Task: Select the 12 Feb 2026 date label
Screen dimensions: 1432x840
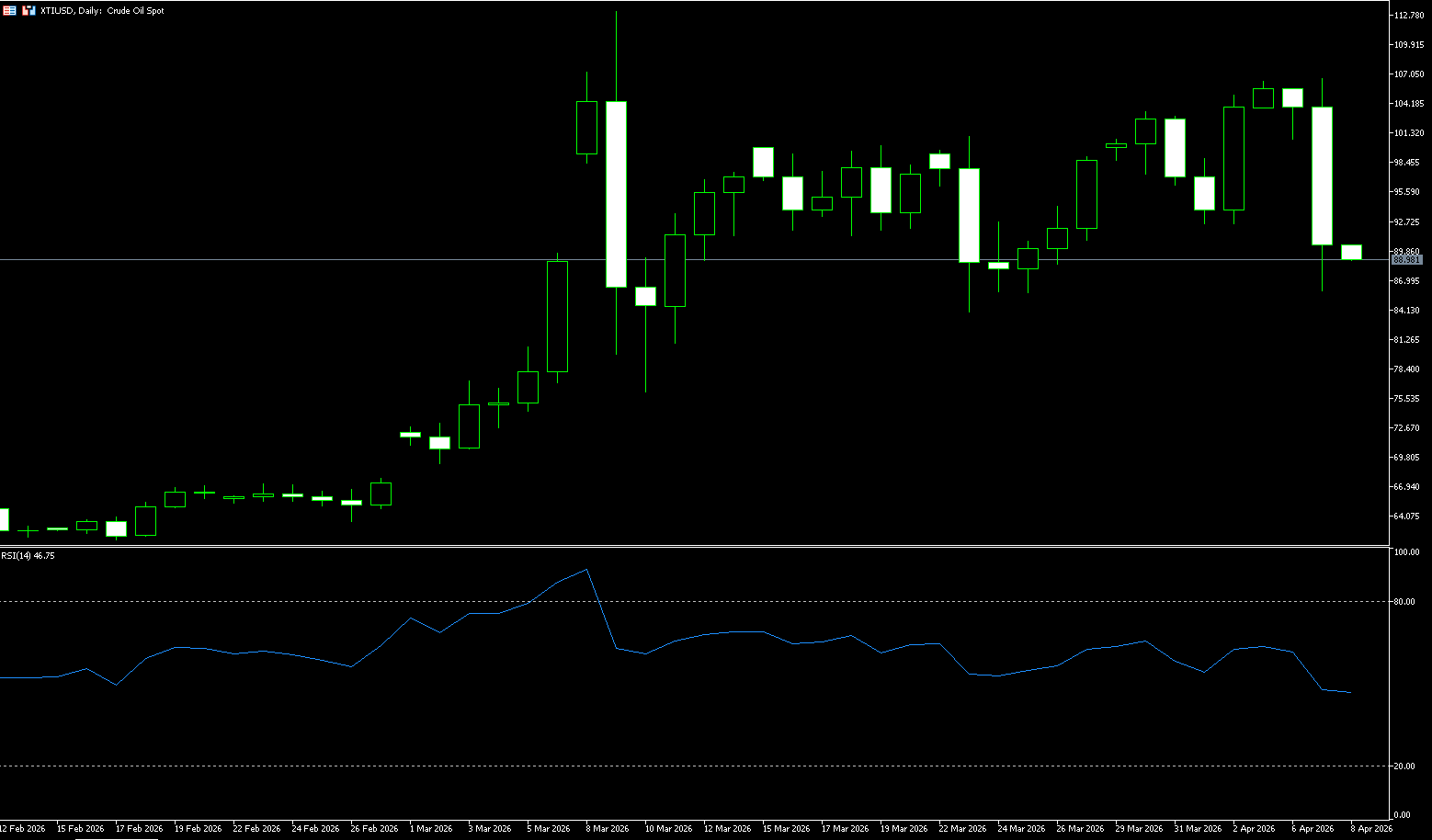Action: point(23,828)
